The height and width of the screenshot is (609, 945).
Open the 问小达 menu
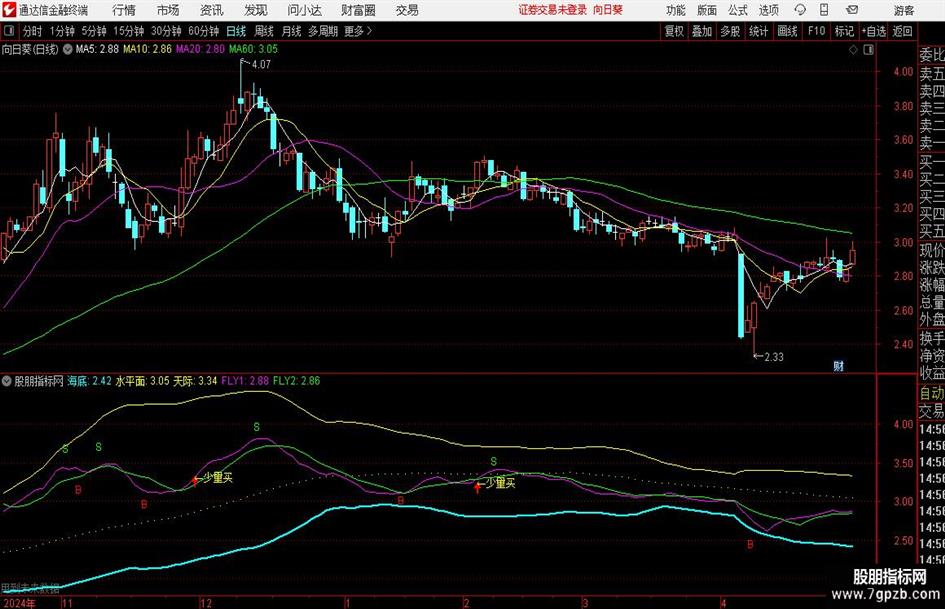(304, 10)
